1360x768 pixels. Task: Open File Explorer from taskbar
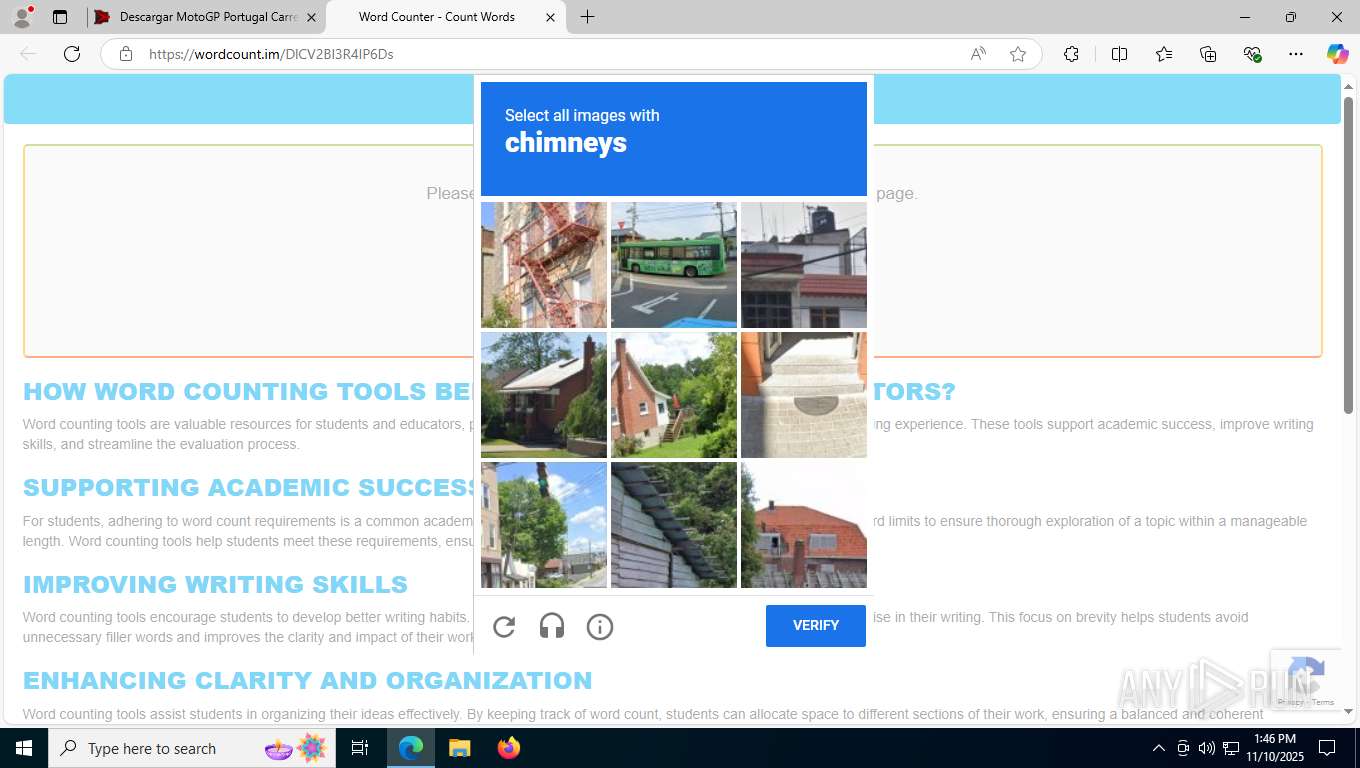coord(459,748)
